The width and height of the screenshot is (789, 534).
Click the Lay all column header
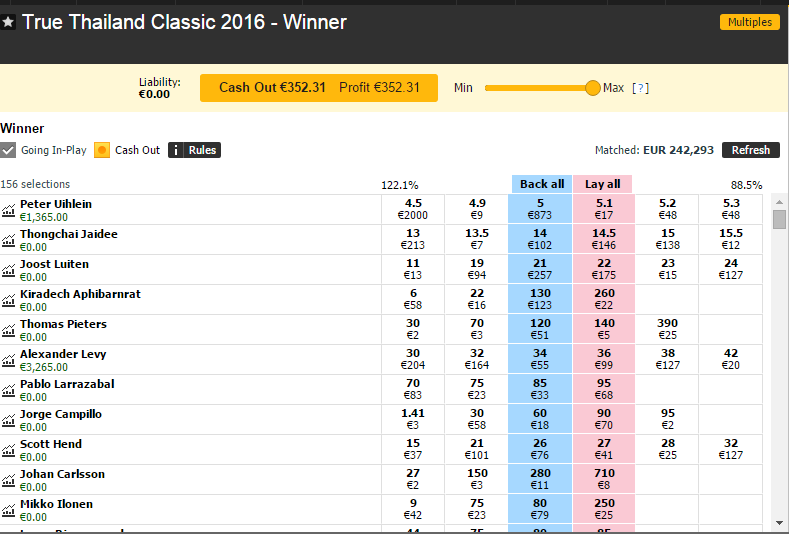point(602,184)
